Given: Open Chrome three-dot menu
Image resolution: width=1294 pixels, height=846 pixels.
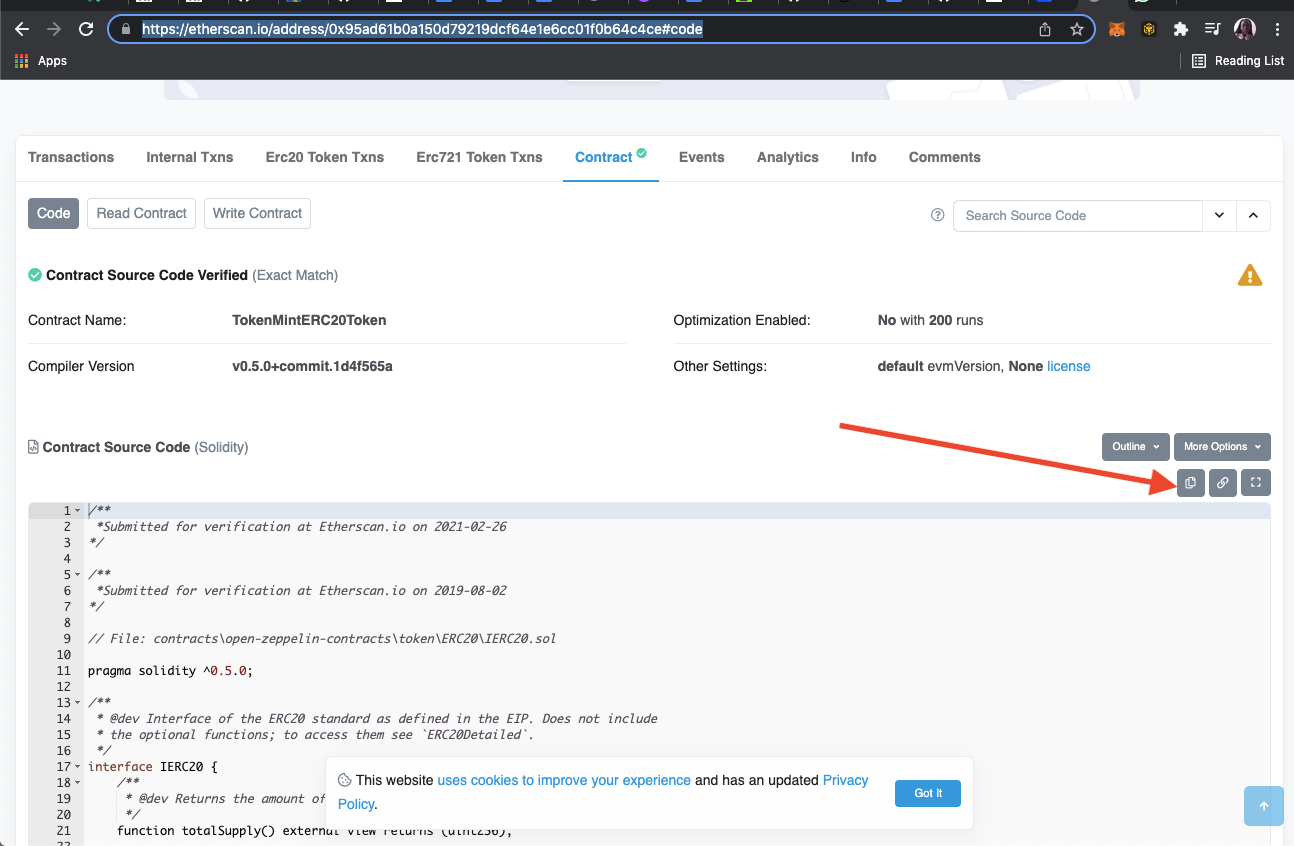Looking at the screenshot, I should pos(1277,29).
